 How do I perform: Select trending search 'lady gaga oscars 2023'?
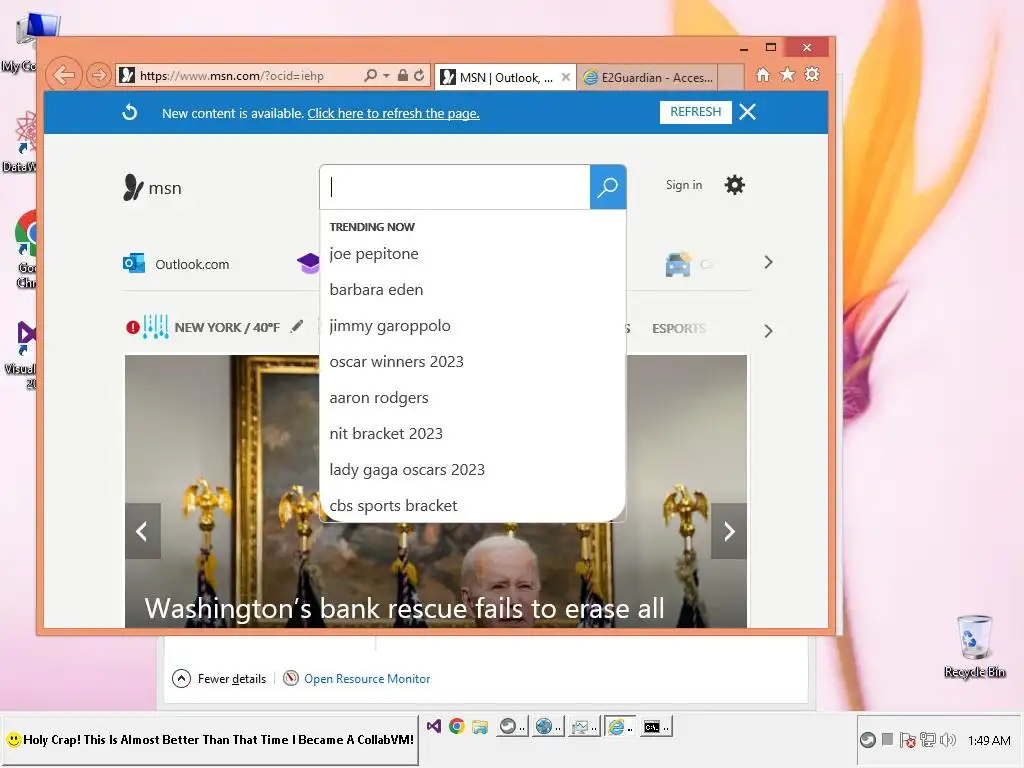[407, 470]
